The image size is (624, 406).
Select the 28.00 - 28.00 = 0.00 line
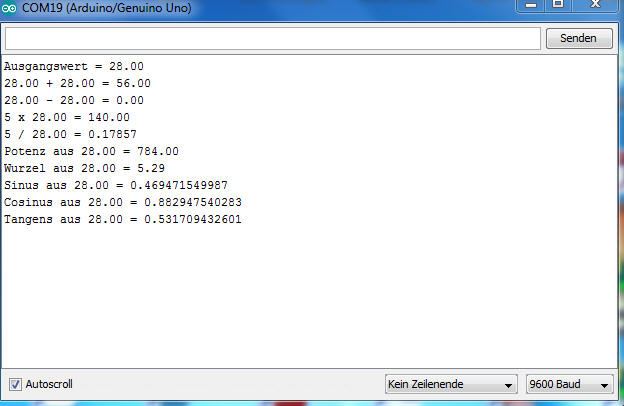77,100
